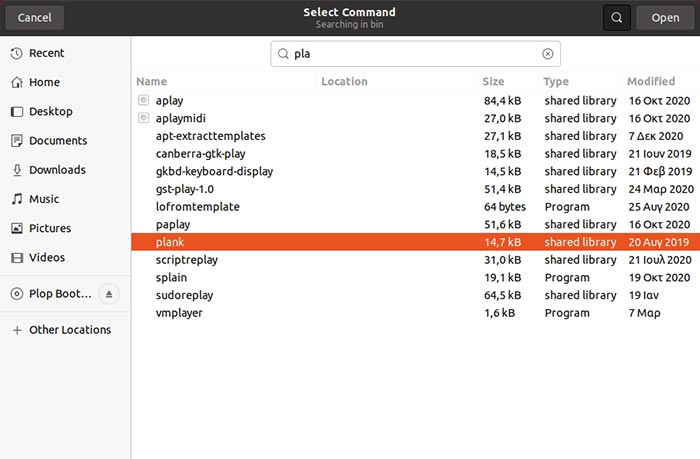This screenshot has height=459, width=700.
Task: Open the Pictures folder
Action: pyautogui.click(x=65, y=228)
